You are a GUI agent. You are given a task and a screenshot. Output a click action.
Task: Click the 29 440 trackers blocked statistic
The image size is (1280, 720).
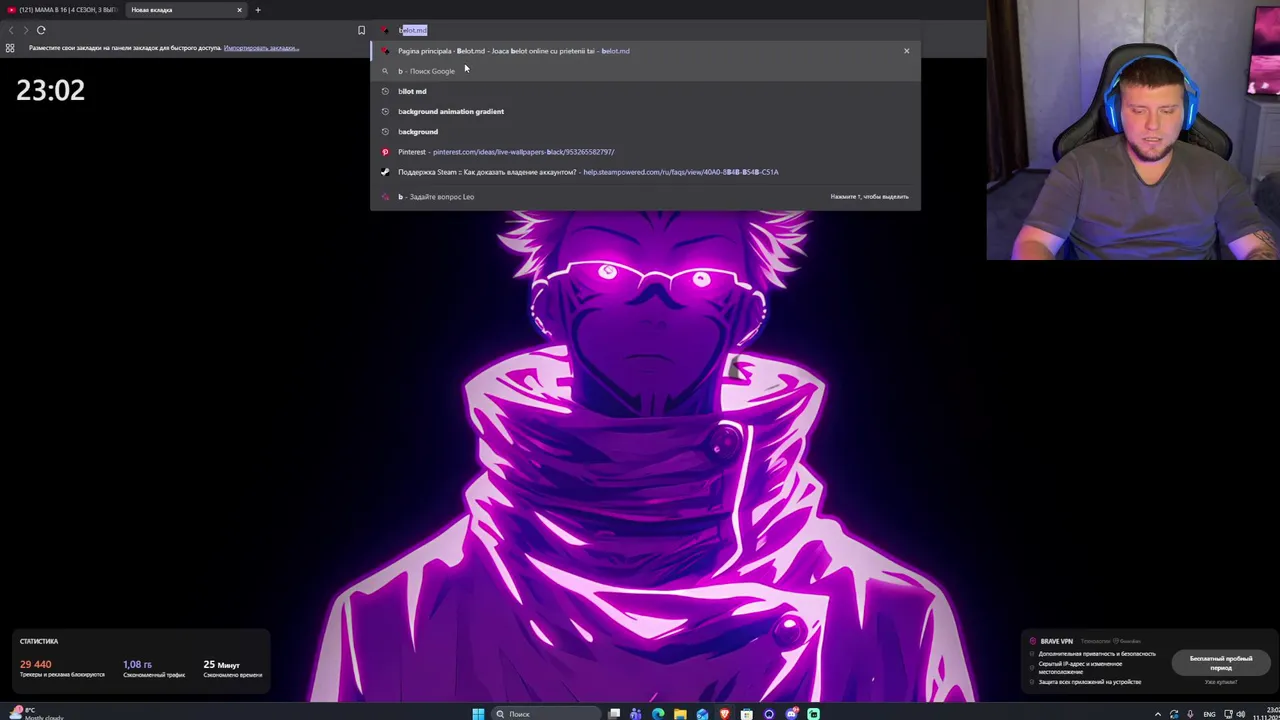[x=61, y=668]
